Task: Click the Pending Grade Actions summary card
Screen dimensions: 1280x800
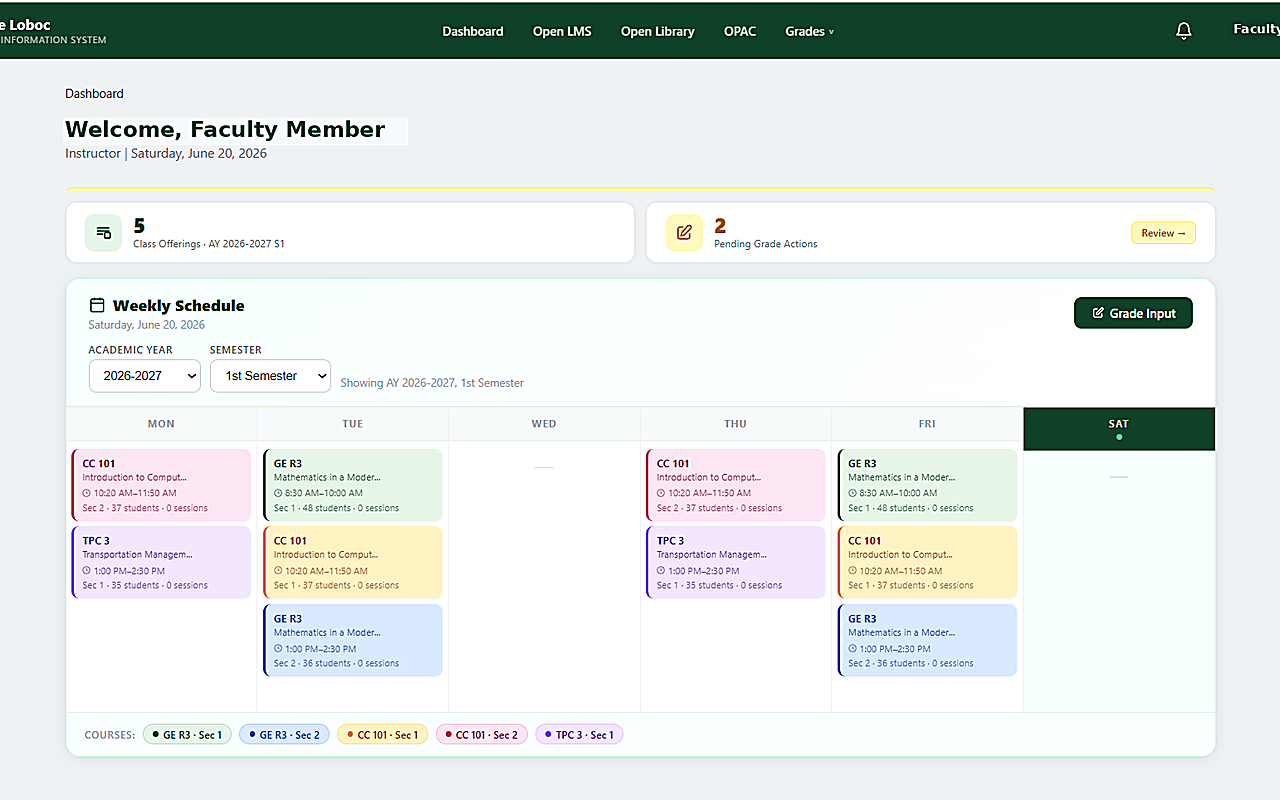Action: pos(931,233)
